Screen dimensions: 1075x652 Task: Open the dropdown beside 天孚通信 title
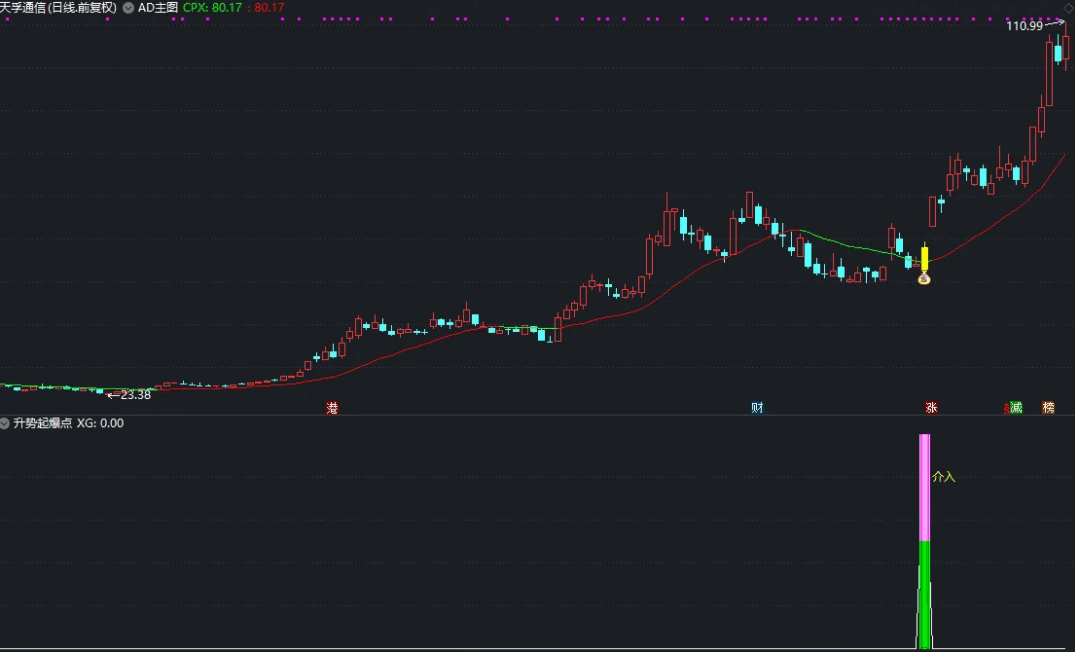(x=128, y=8)
